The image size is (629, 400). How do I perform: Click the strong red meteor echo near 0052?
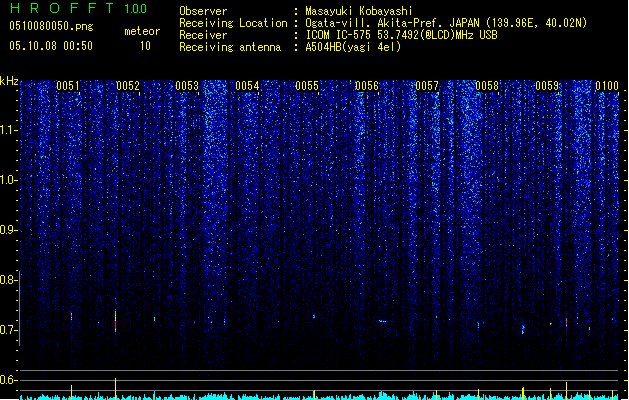click(116, 322)
